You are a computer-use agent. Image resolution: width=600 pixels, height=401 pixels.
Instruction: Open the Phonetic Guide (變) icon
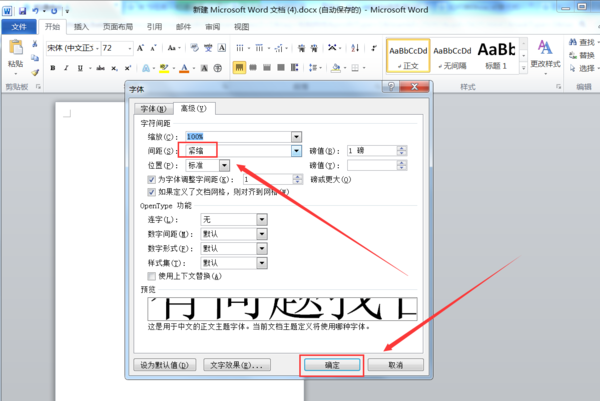[x=208, y=48]
